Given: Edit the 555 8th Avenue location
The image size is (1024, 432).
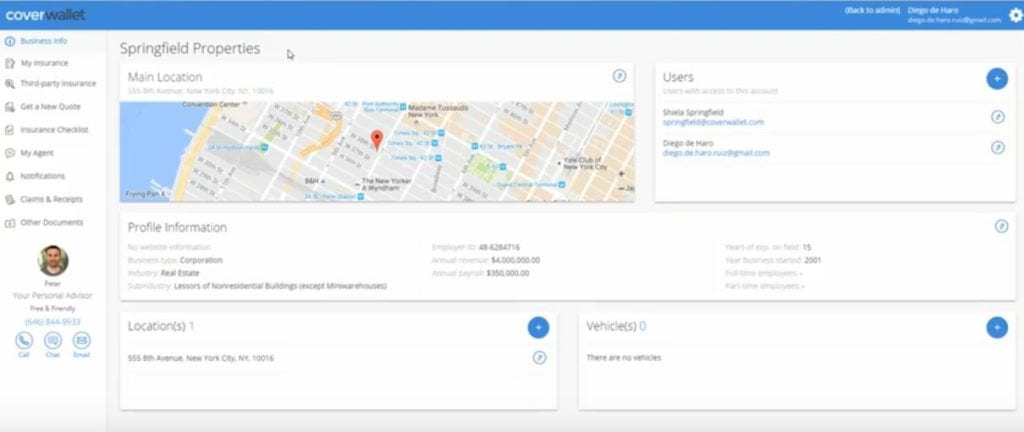Looking at the screenshot, I should [539, 357].
